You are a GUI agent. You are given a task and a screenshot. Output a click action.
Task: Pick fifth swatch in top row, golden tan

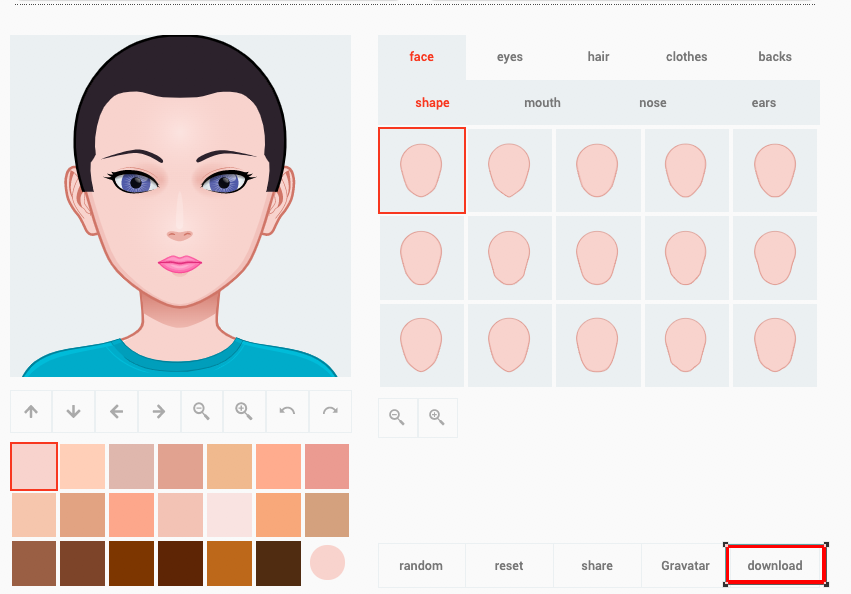(x=230, y=466)
